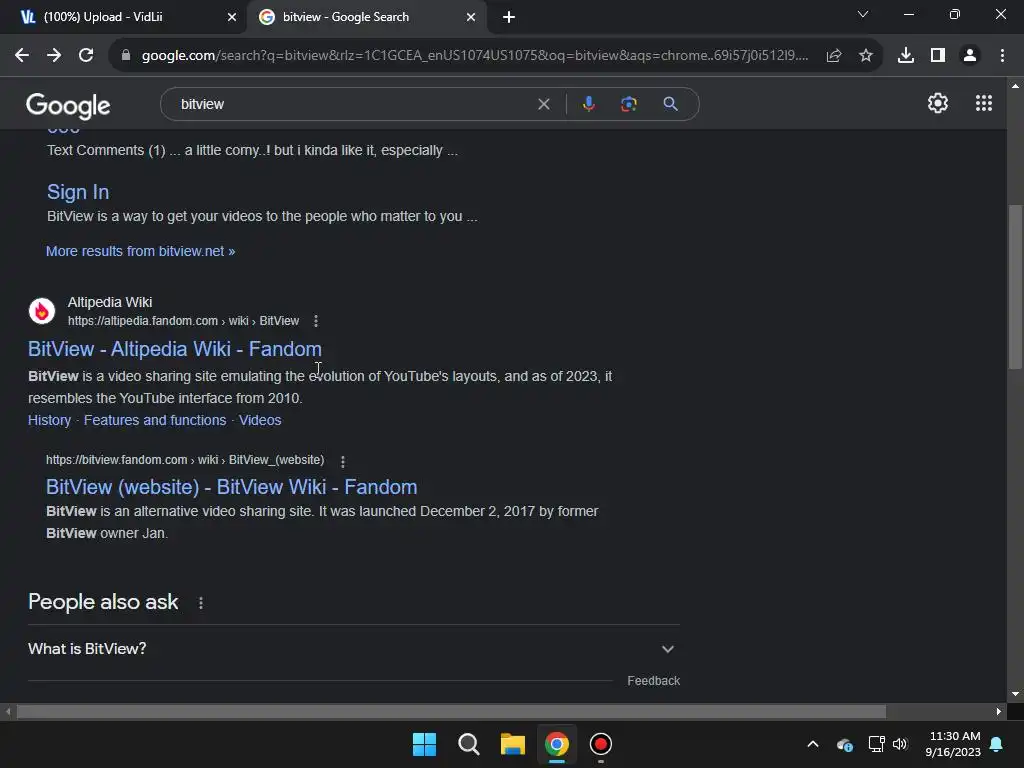Submit search with magnifier icon
Screen dimensions: 1024x768
click(x=670, y=104)
